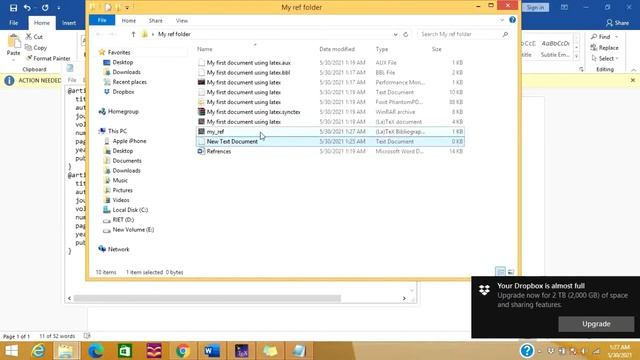Open New Volume (E:) drive
This screenshot has height=360, width=640.
(133, 229)
